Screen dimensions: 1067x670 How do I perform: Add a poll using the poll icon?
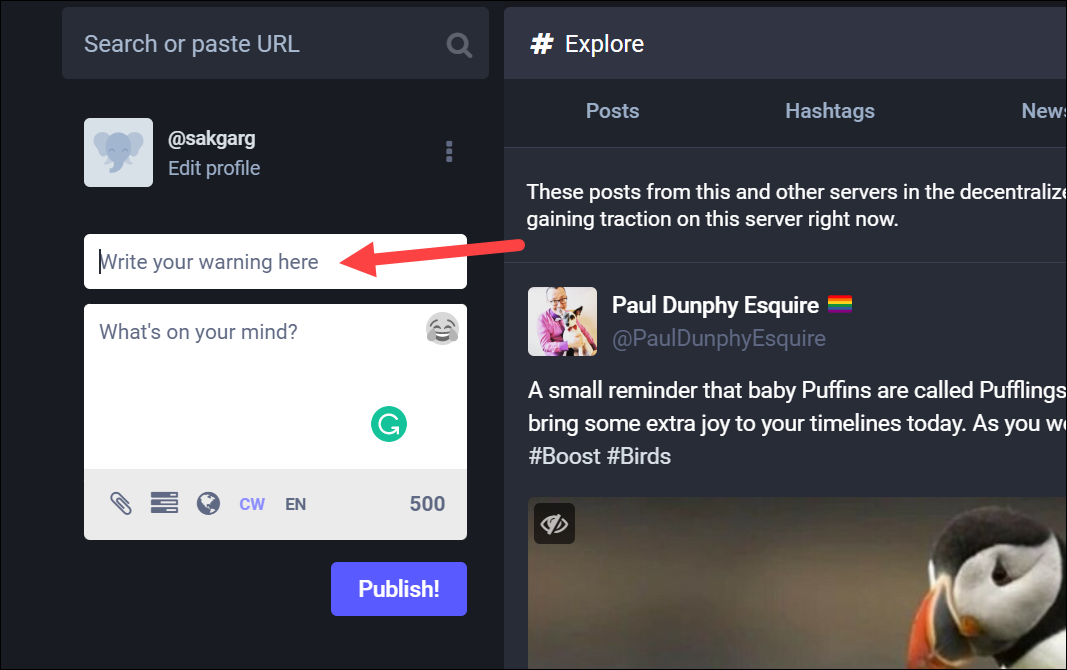[164, 503]
